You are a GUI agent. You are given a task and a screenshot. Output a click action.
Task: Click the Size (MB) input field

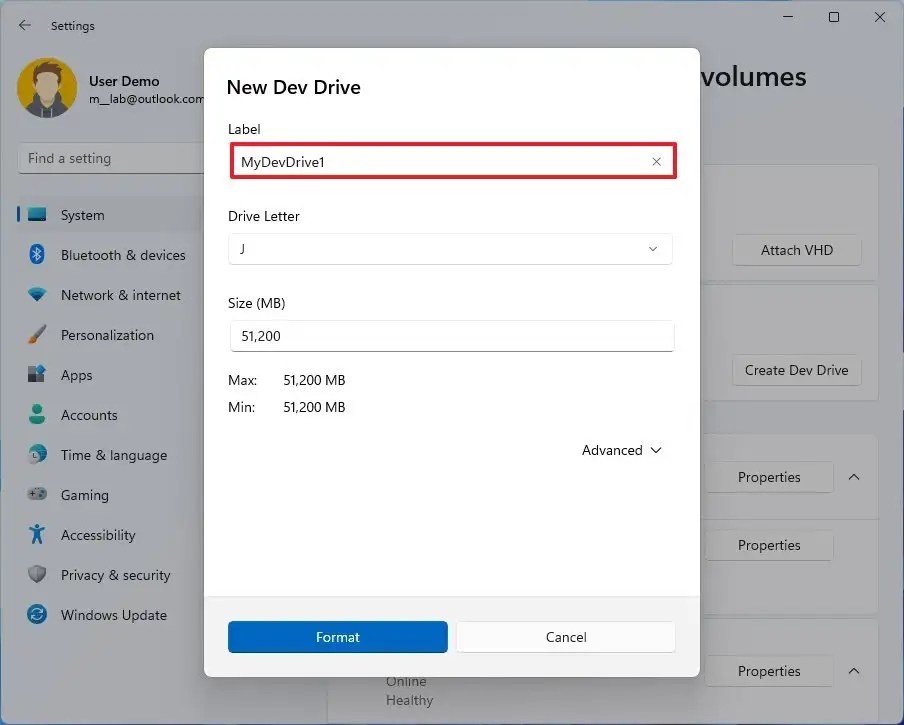451,336
